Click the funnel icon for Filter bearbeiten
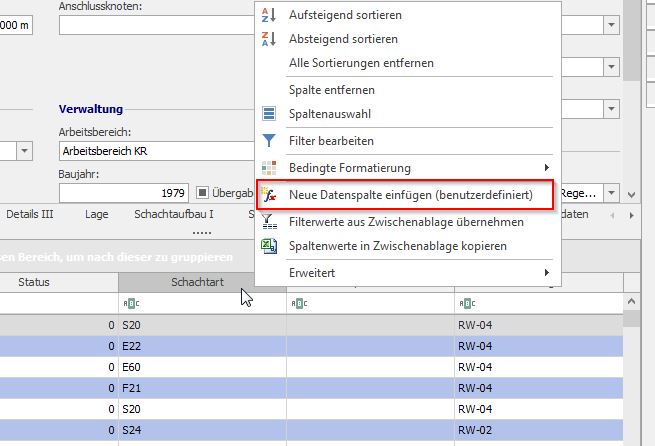655x446 pixels. click(x=268, y=141)
